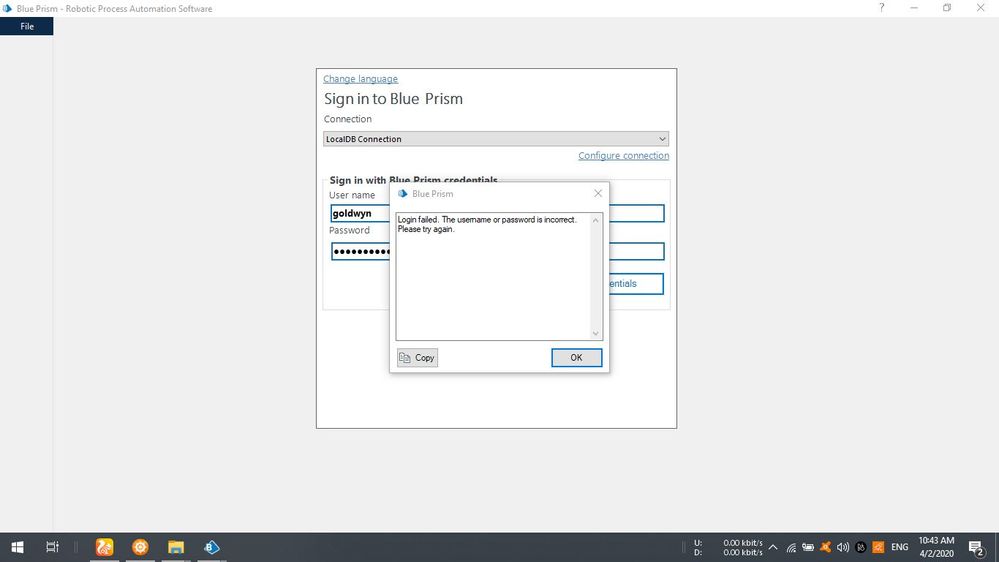This screenshot has height=562, width=999.
Task: Click the help question mark in title bar
Action: coord(881,8)
